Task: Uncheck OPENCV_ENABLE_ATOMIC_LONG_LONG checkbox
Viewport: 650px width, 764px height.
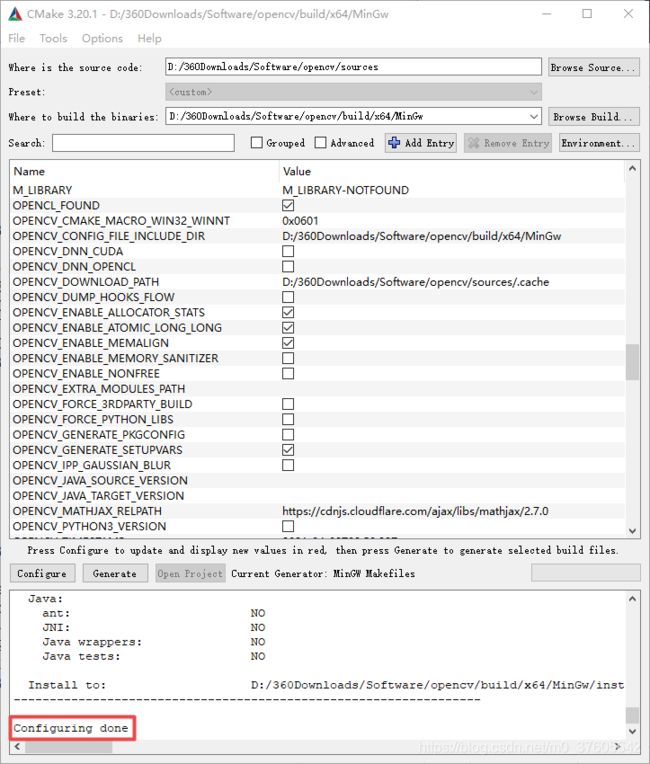Action: click(x=288, y=327)
